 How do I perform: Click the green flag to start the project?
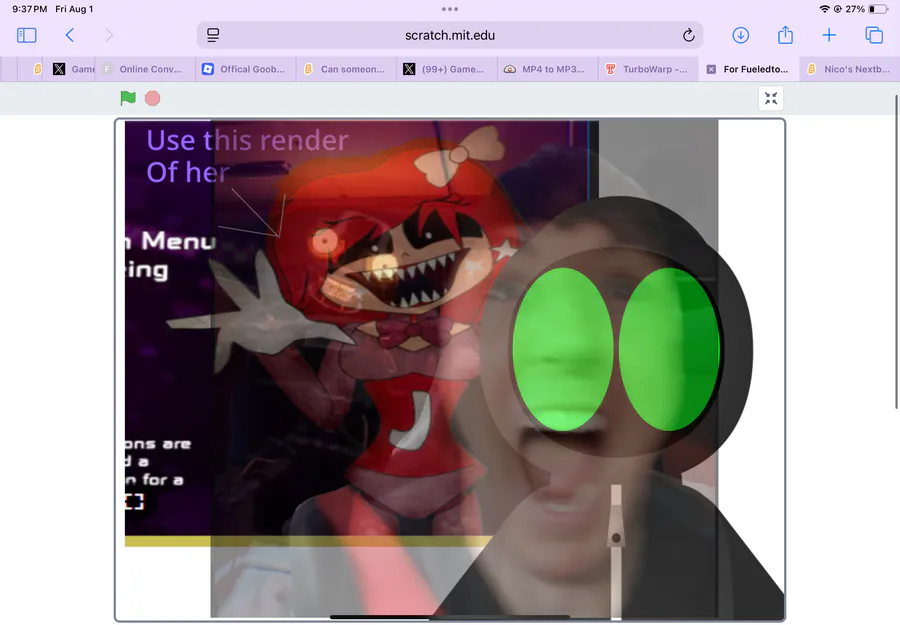(x=128, y=98)
